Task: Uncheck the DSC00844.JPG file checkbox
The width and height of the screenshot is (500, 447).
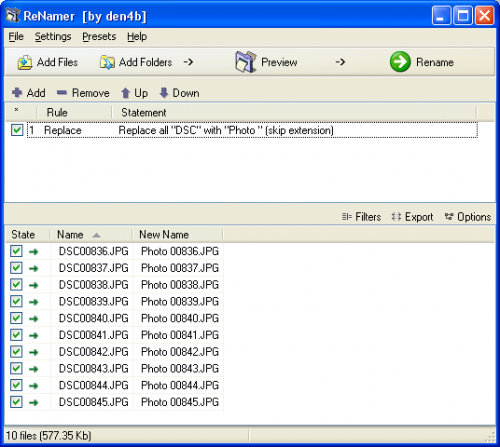Action: [16, 385]
